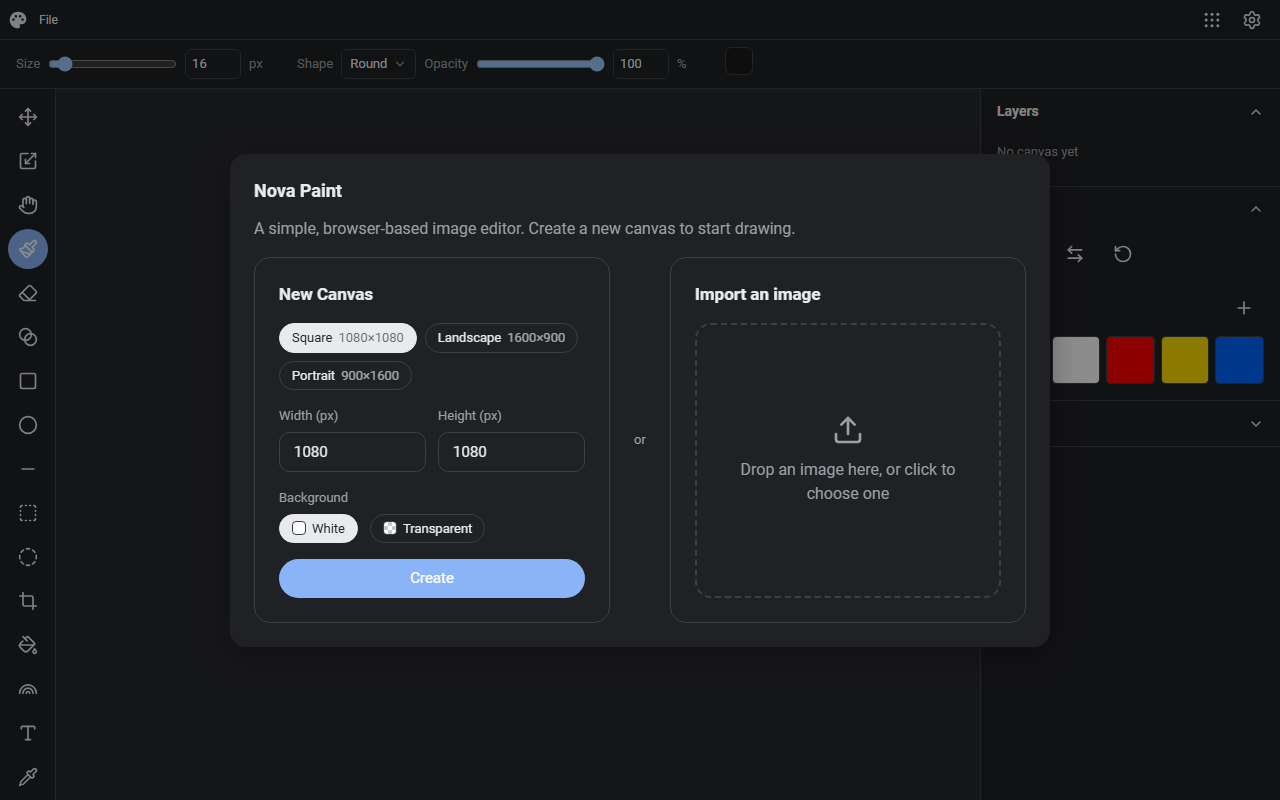Viewport: 1280px width, 800px height.
Task: Choose the White background option
Action: coord(318,528)
